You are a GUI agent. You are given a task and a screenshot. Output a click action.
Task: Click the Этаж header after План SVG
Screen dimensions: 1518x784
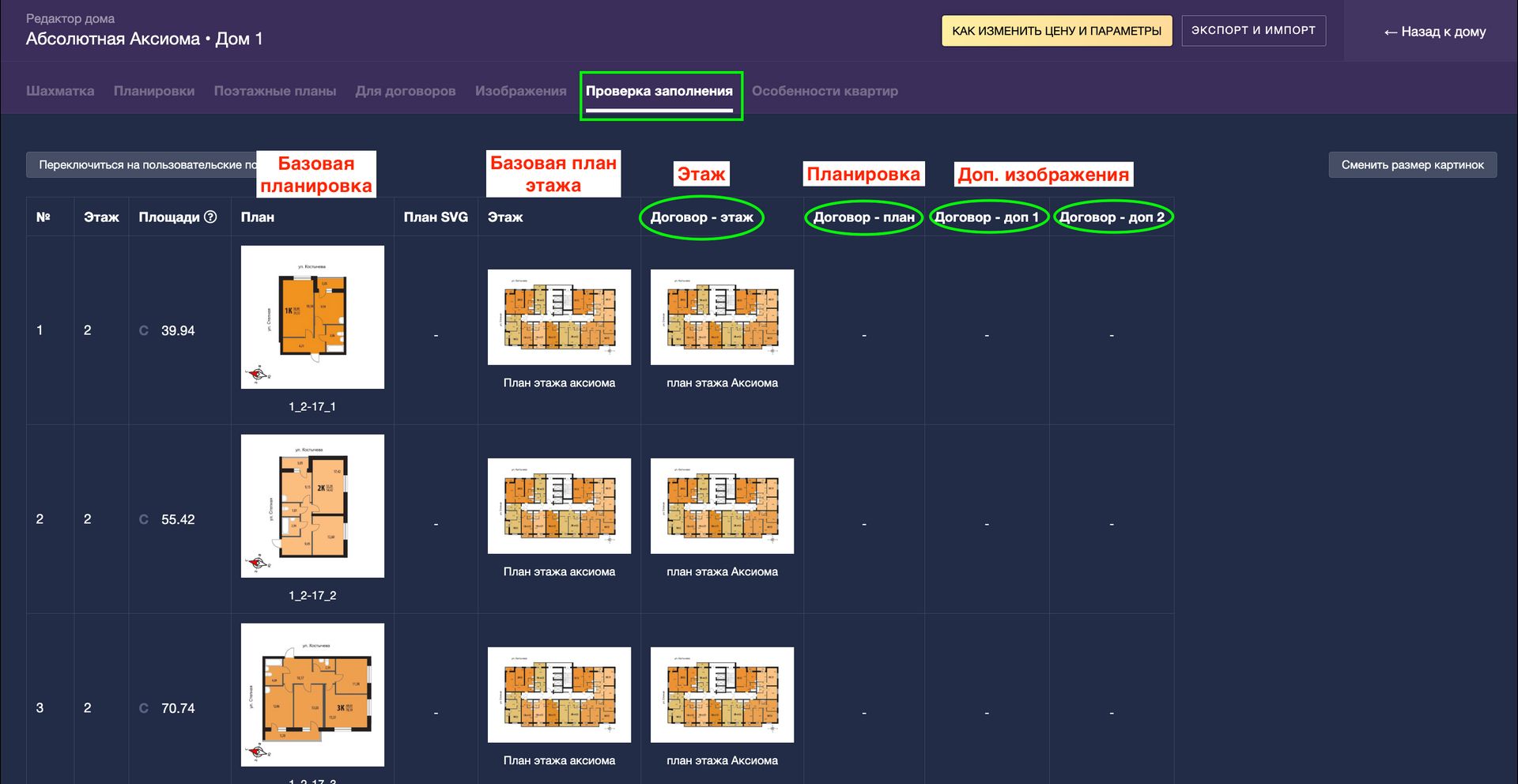tap(505, 217)
